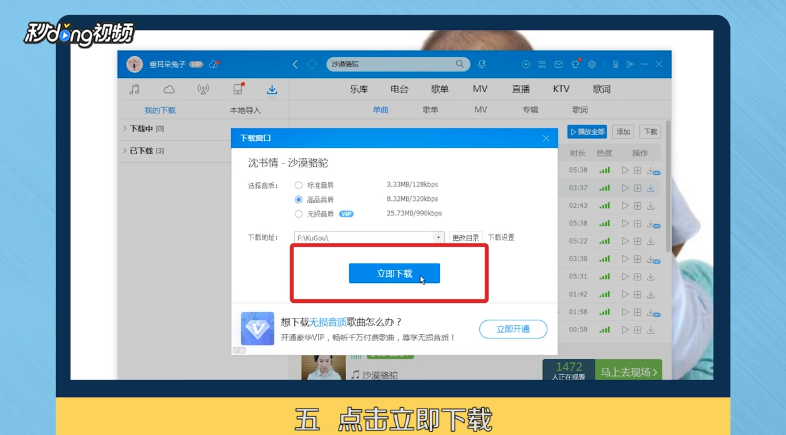
Task: Expand the 下载中 [0] group
Action: [x=124, y=129]
